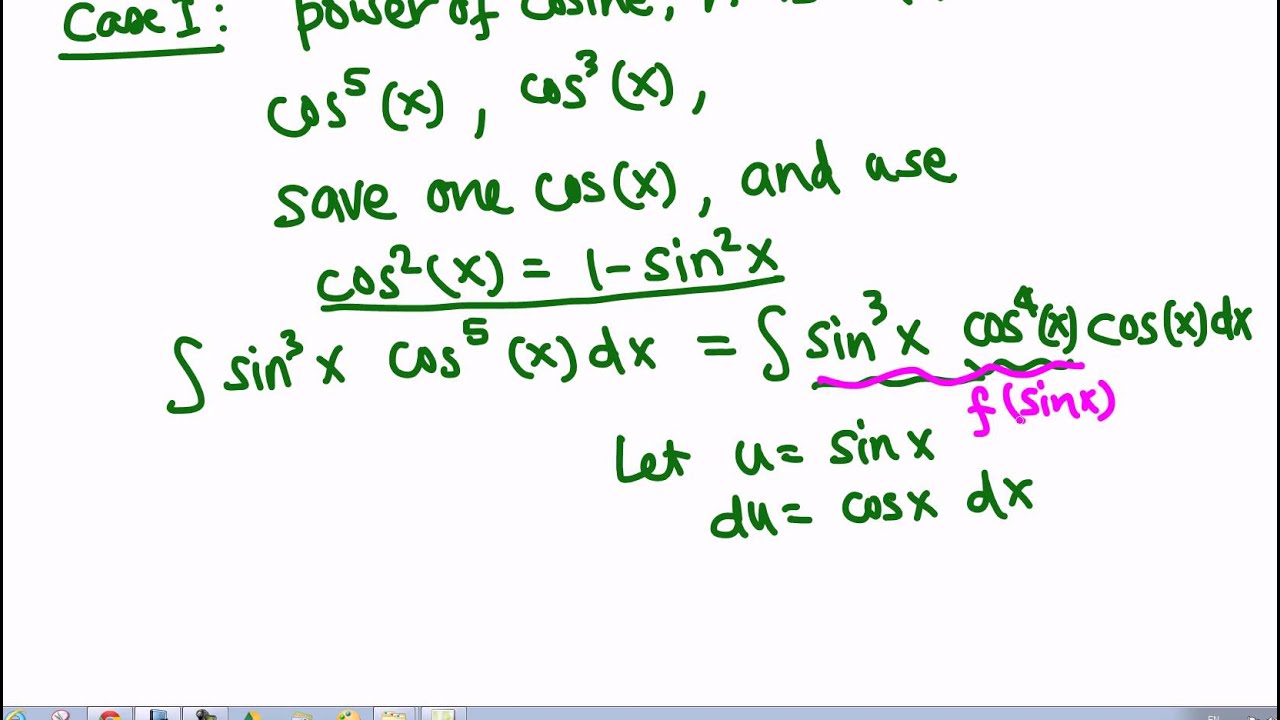Screen dimensions: 1280x720
Task: Open the no-entry sign taskbar shortcut
Action: pos(60,715)
